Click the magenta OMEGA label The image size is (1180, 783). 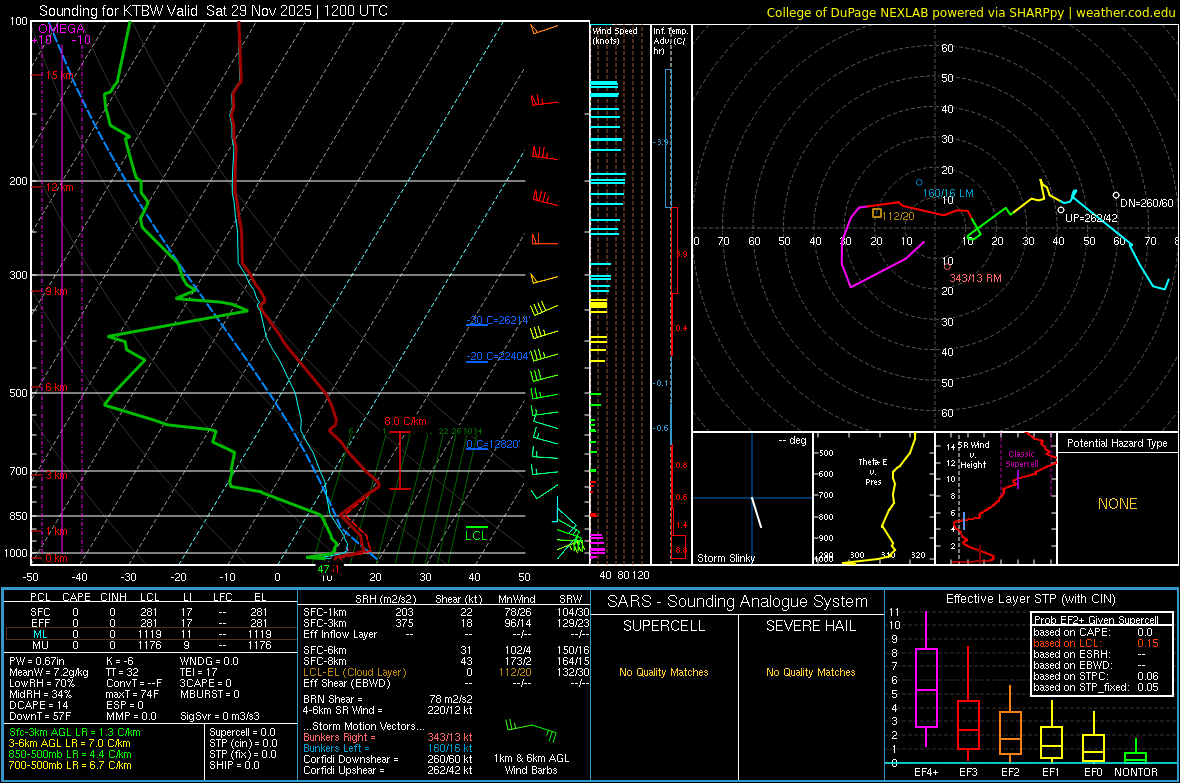click(62, 29)
